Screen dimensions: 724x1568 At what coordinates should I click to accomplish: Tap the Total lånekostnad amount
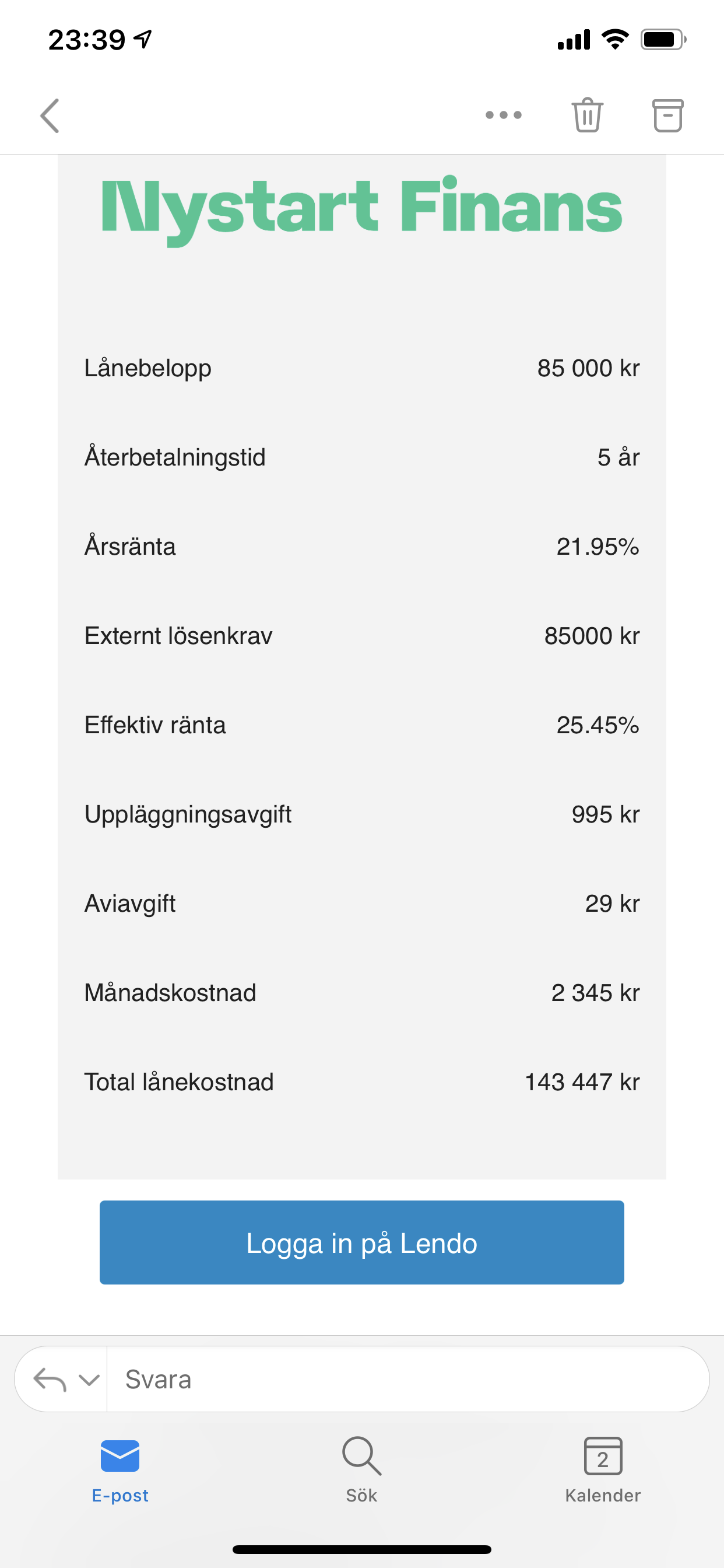coord(582,1082)
